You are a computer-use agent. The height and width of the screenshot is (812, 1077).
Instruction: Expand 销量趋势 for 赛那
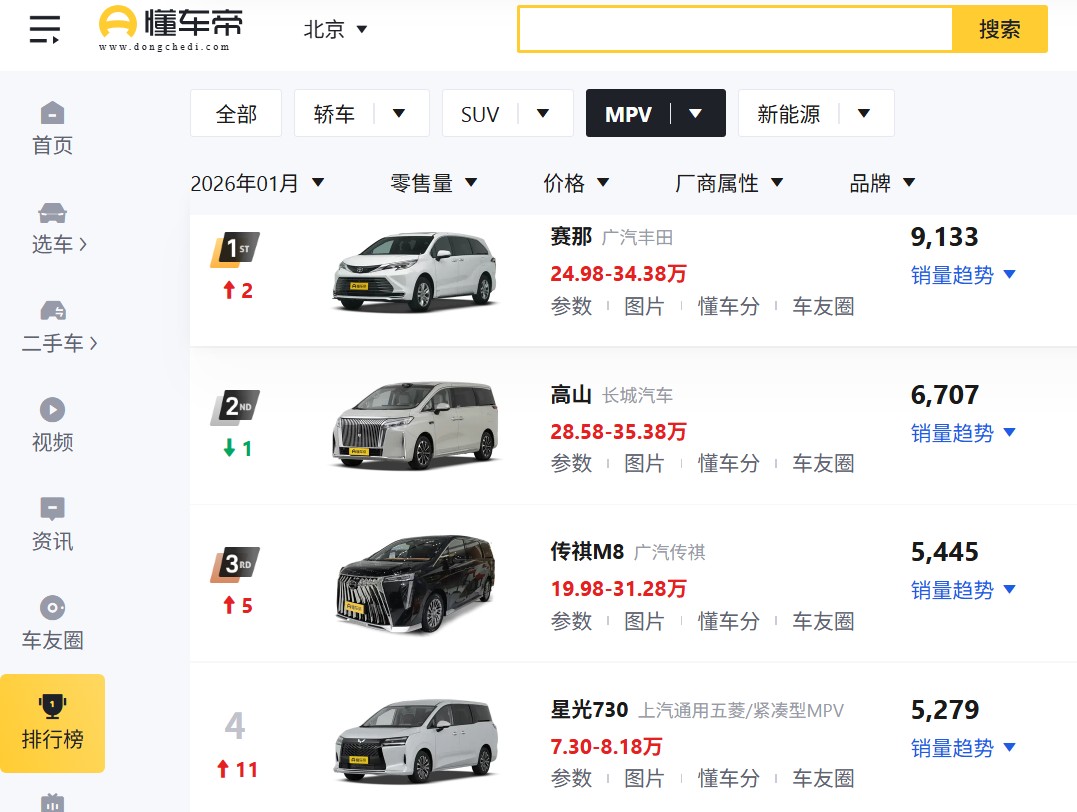(x=963, y=275)
